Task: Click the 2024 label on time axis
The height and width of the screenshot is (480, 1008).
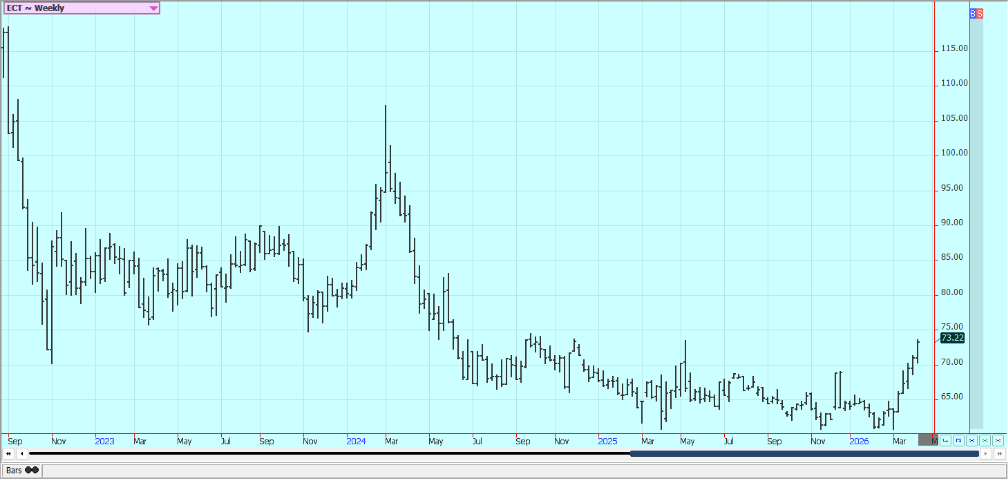Action: 356,440
